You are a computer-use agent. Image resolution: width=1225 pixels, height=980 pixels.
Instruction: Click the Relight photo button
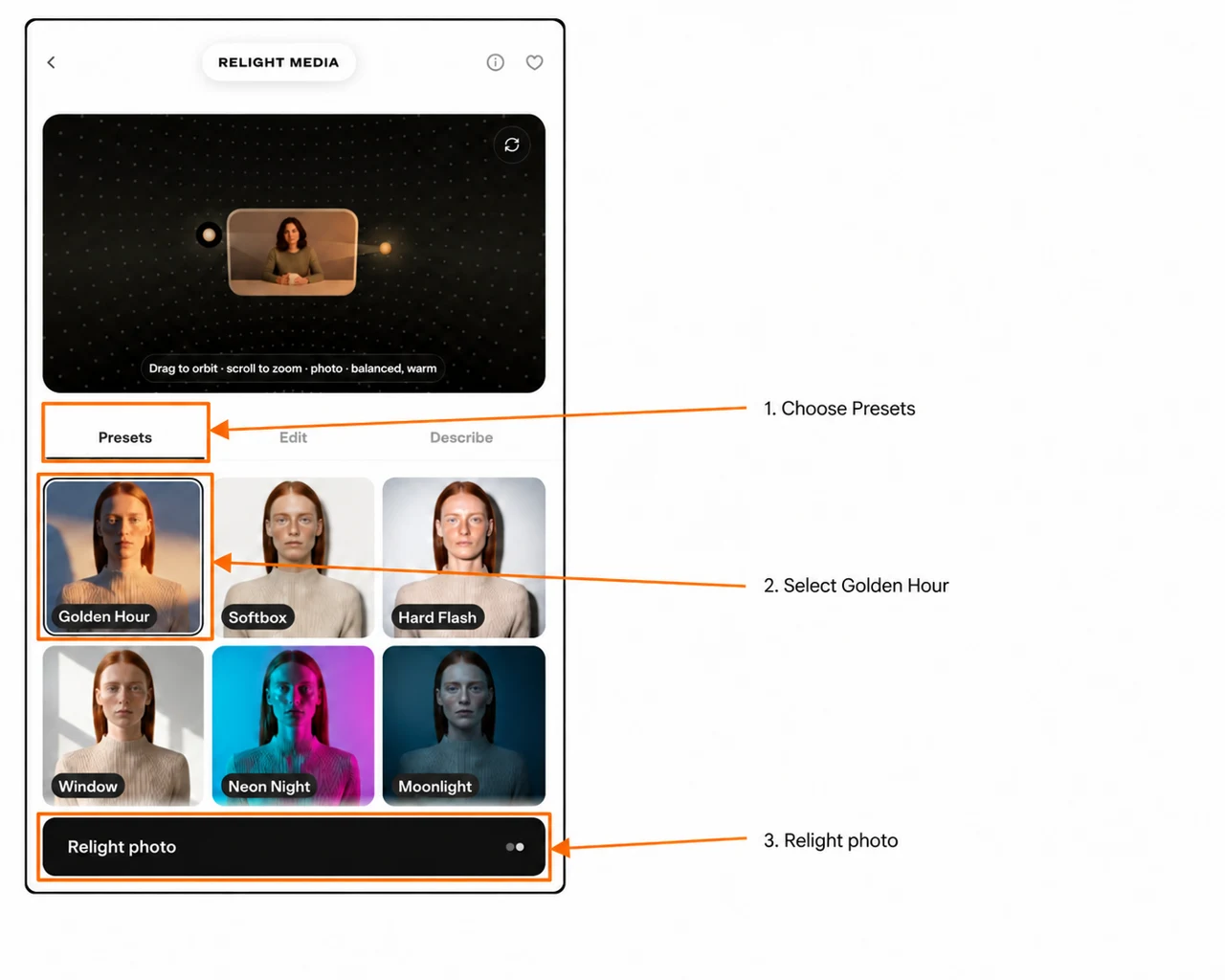click(294, 847)
